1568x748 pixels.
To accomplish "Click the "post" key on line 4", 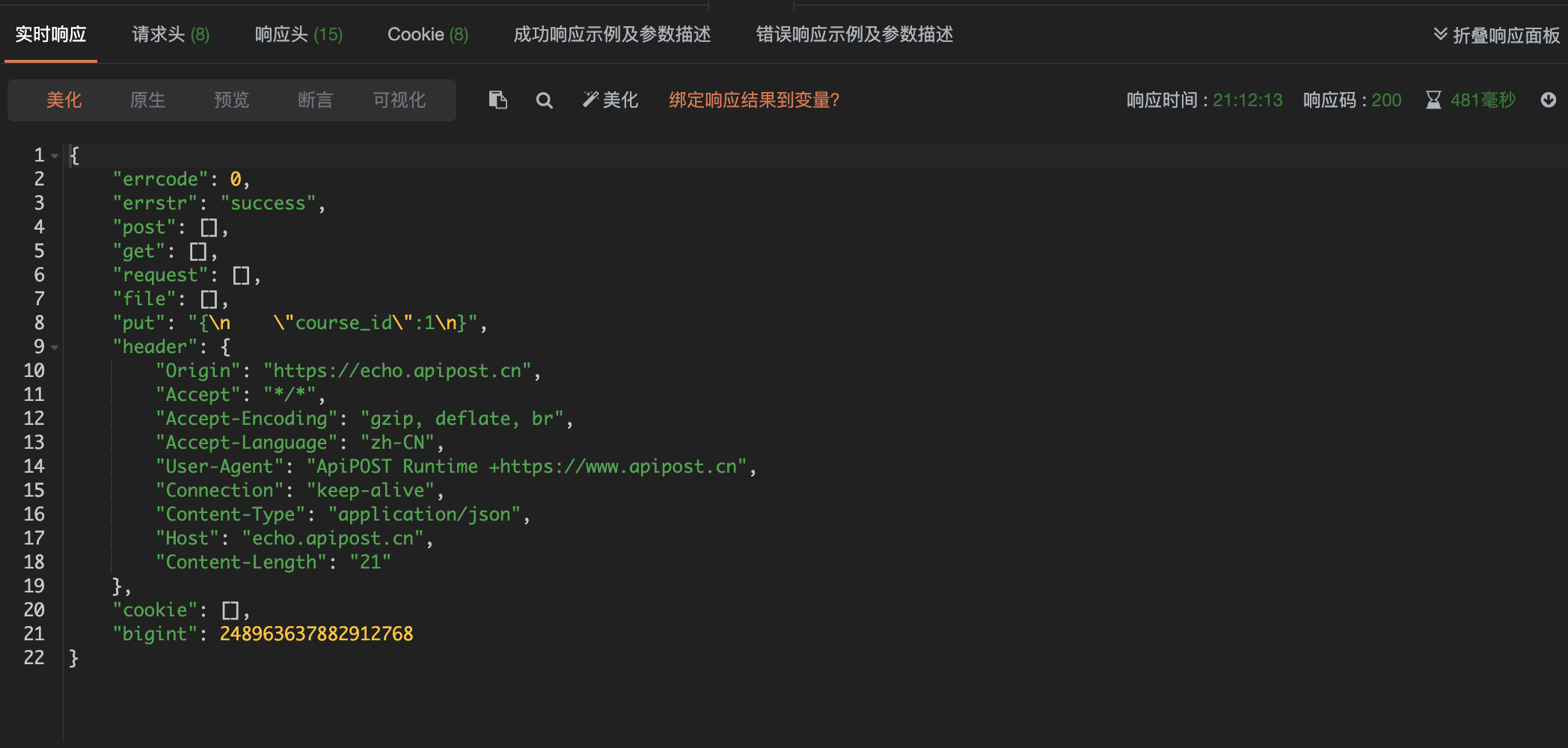I will tap(144, 227).
